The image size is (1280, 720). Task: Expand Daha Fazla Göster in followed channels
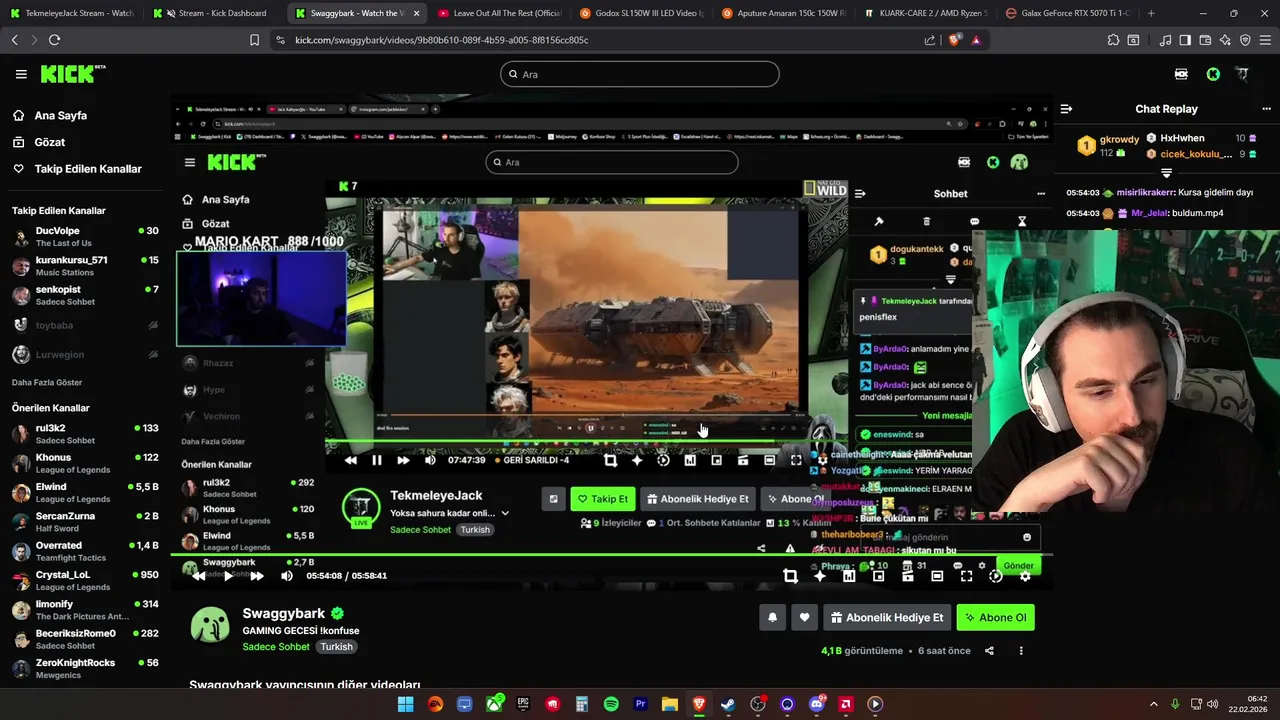click(x=47, y=382)
